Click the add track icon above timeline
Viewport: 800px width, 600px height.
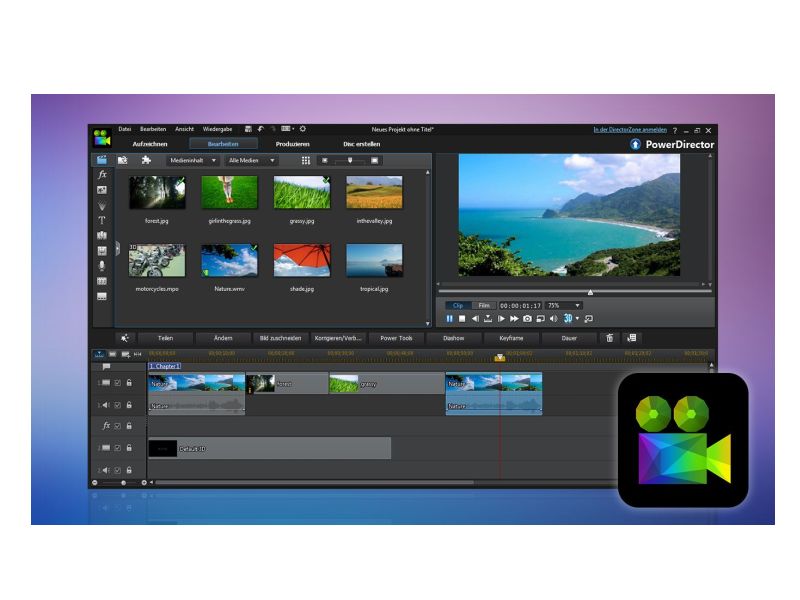[x=126, y=354]
